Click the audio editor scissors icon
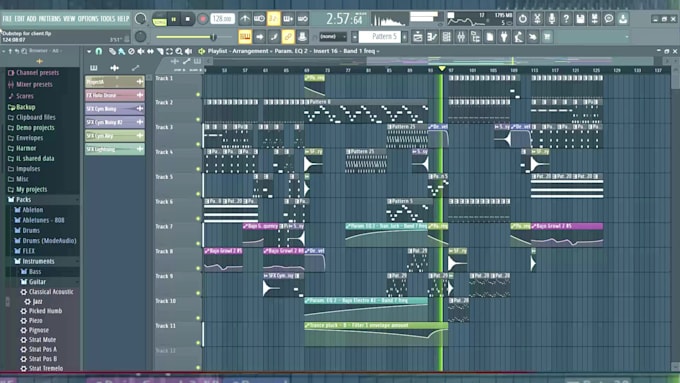 point(537,19)
